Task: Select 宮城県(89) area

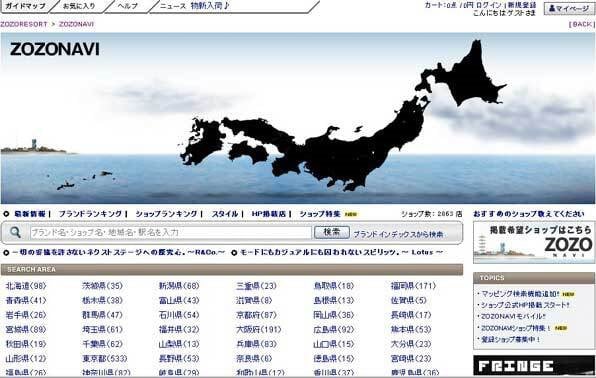Action: (x=26, y=329)
